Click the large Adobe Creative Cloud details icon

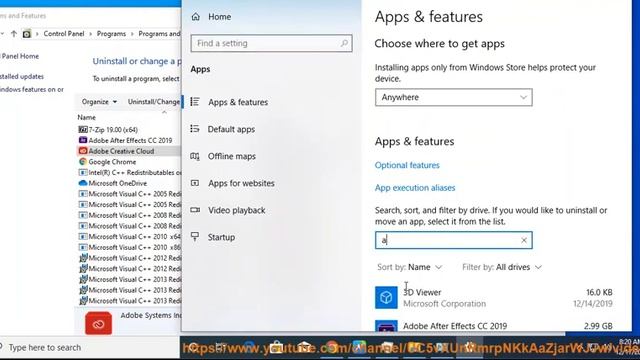pyautogui.click(x=98, y=323)
